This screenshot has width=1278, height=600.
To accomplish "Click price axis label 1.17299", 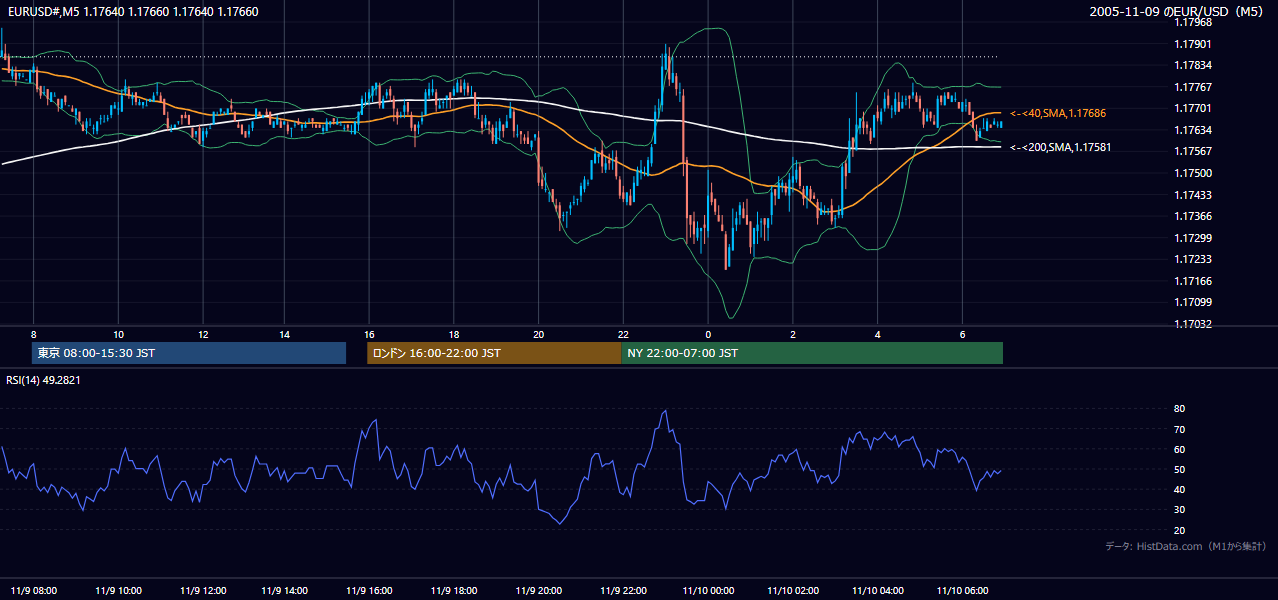I will click(x=1192, y=238).
